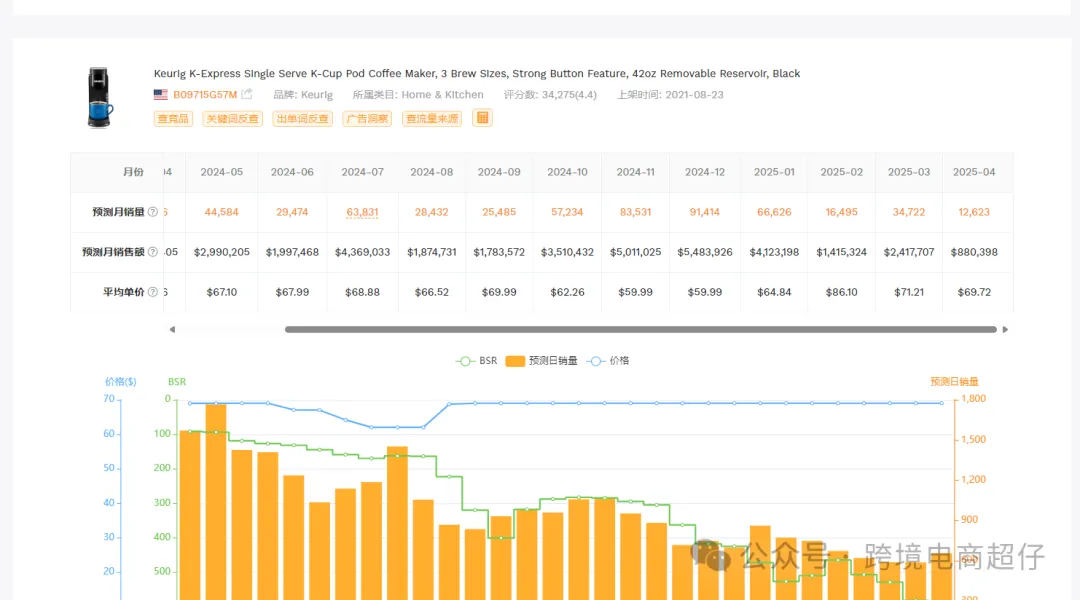This screenshot has height=600, width=1080.
Task: Click the 关键词反查 button
Action: click(233, 118)
